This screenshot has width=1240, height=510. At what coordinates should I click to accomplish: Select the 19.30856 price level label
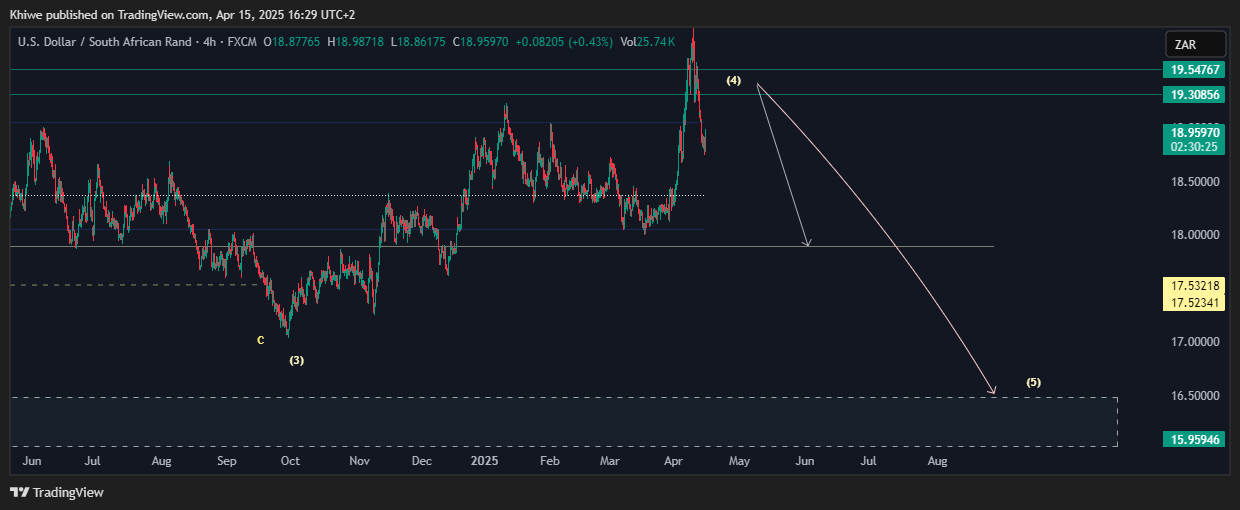(1195, 95)
